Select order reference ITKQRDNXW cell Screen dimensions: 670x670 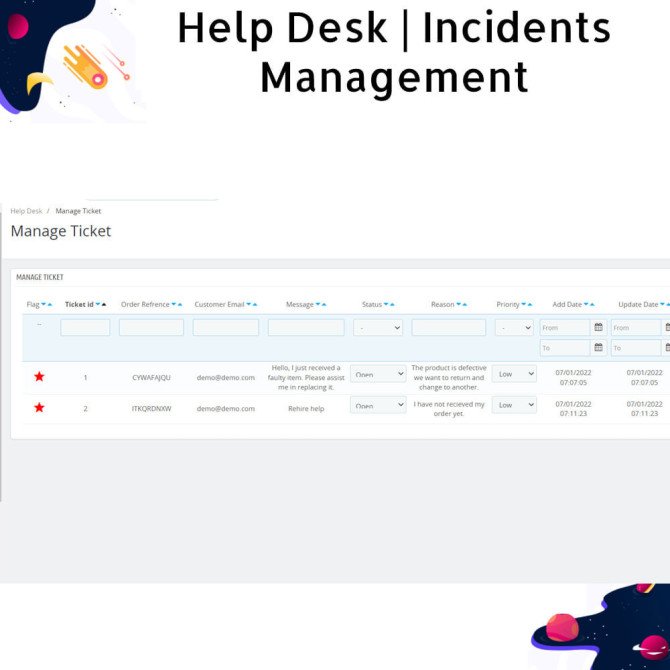click(x=151, y=408)
